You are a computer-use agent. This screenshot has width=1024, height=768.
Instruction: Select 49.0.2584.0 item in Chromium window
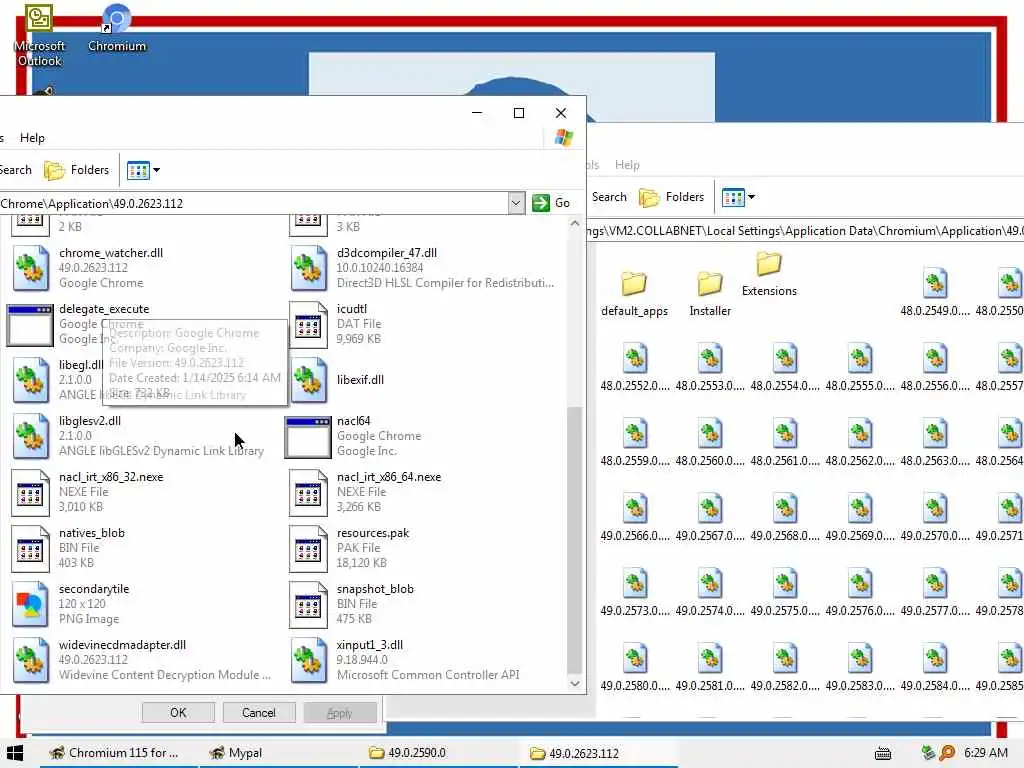[935, 667]
